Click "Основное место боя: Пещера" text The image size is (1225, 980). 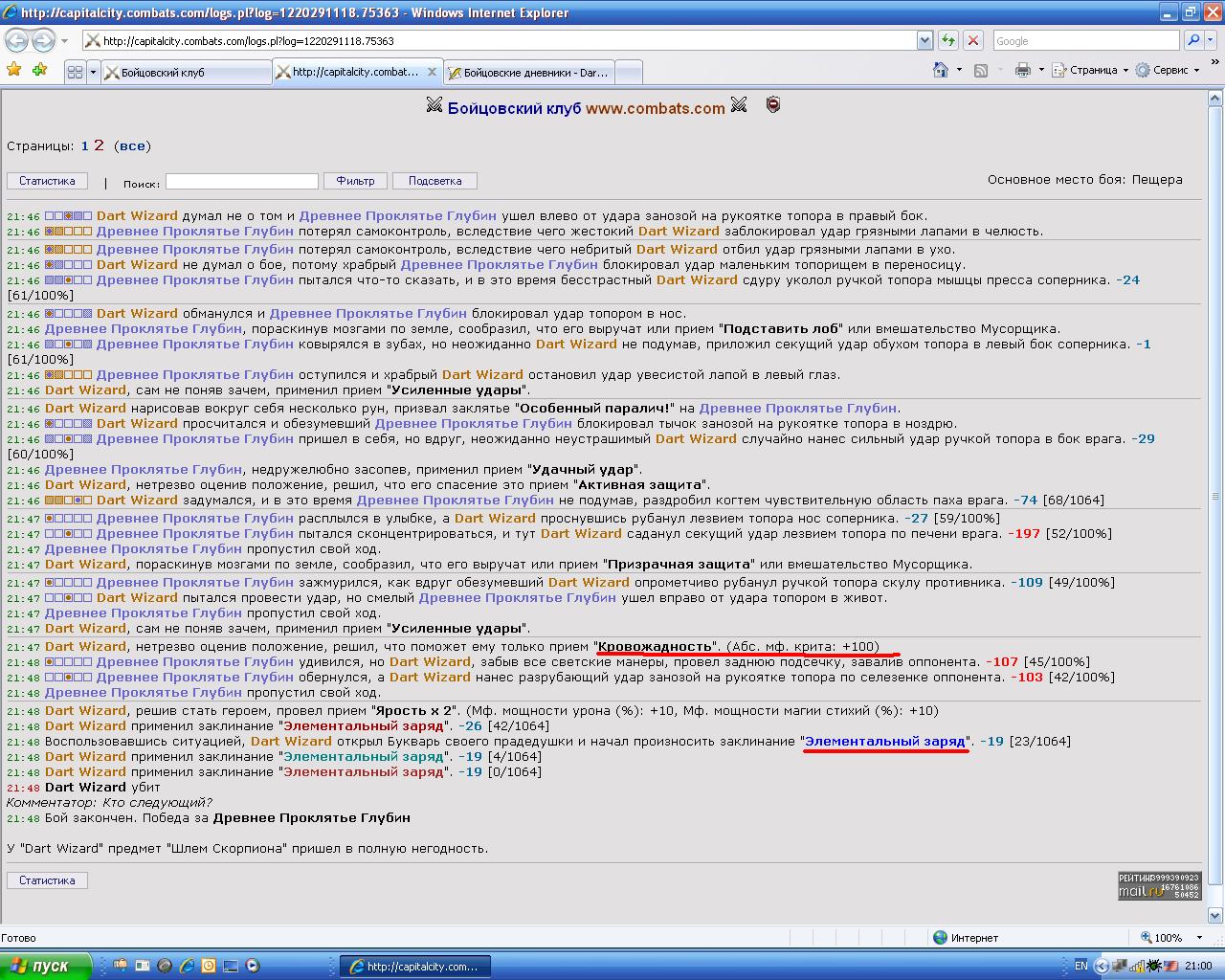click(x=1085, y=179)
